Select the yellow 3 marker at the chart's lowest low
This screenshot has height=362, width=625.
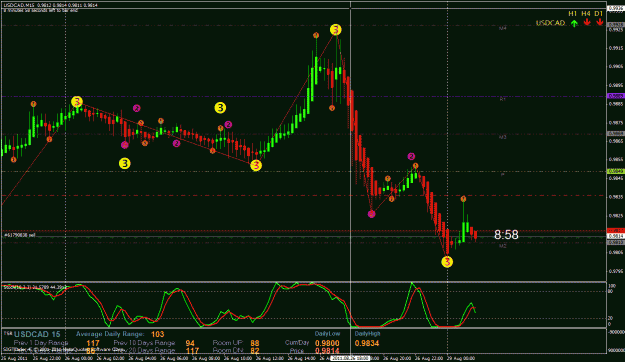click(x=447, y=262)
